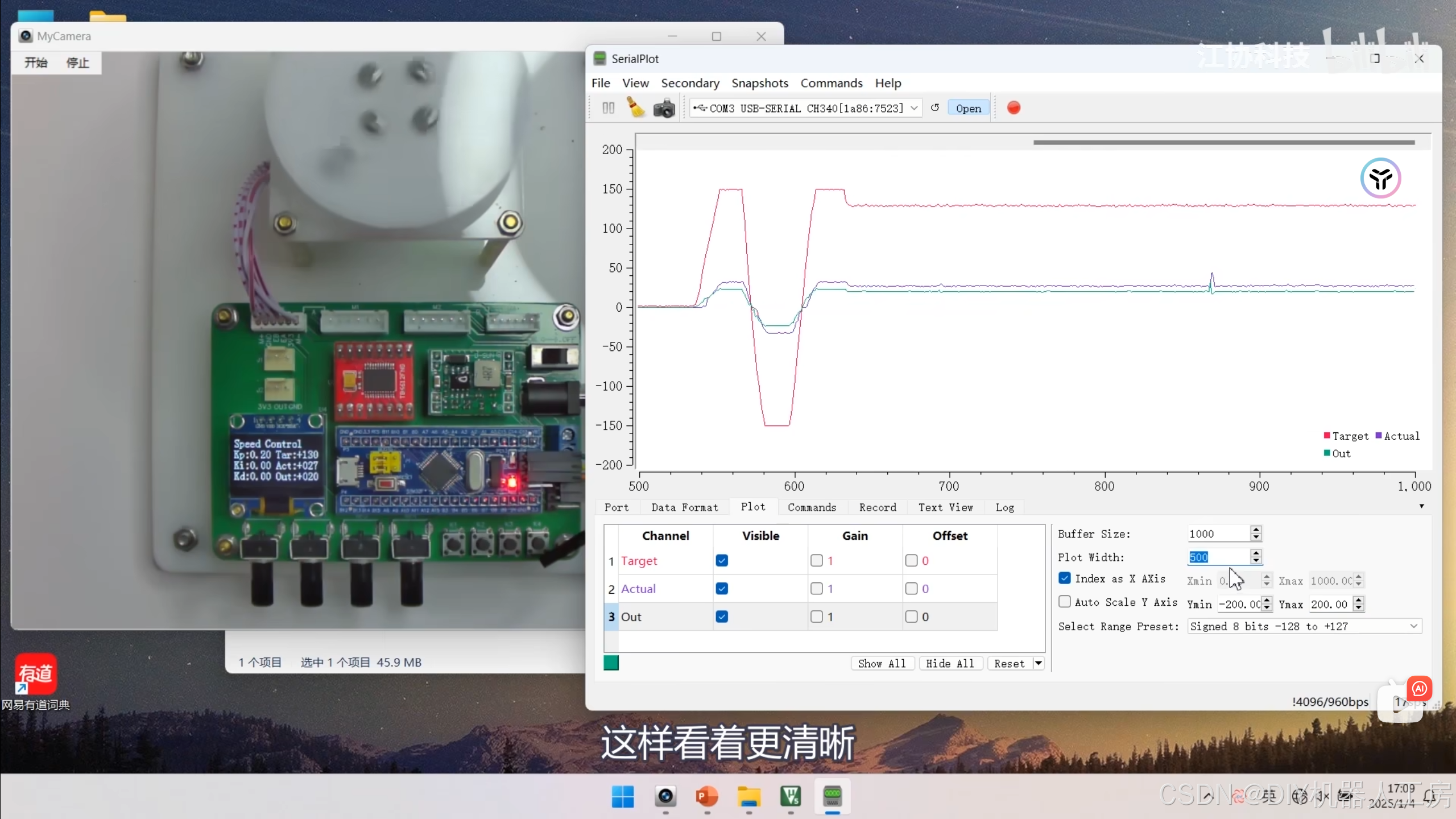Switch to the Data Format tab

coord(684,507)
